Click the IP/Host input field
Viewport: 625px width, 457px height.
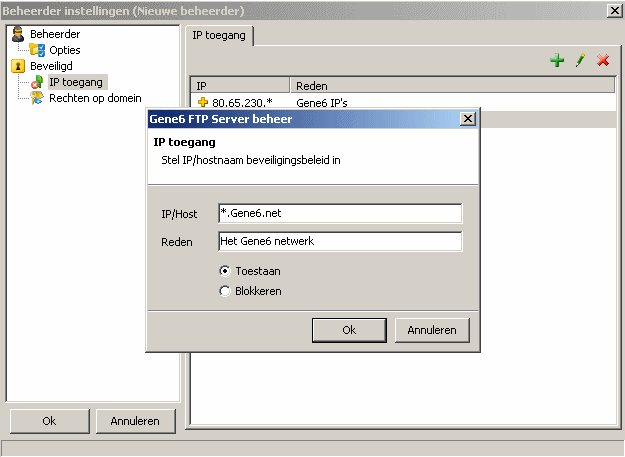click(340, 214)
